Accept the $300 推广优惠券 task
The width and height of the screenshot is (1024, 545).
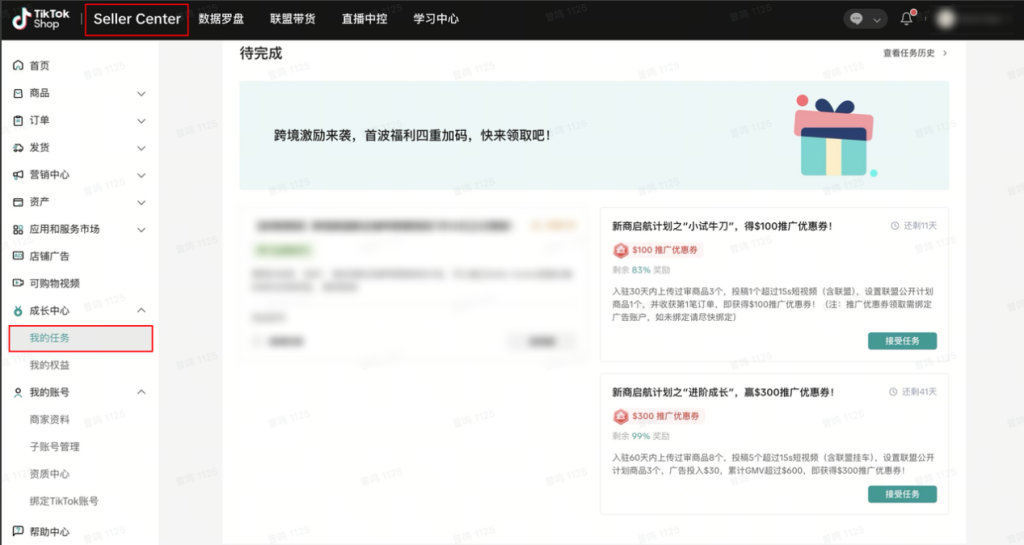click(902, 494)
